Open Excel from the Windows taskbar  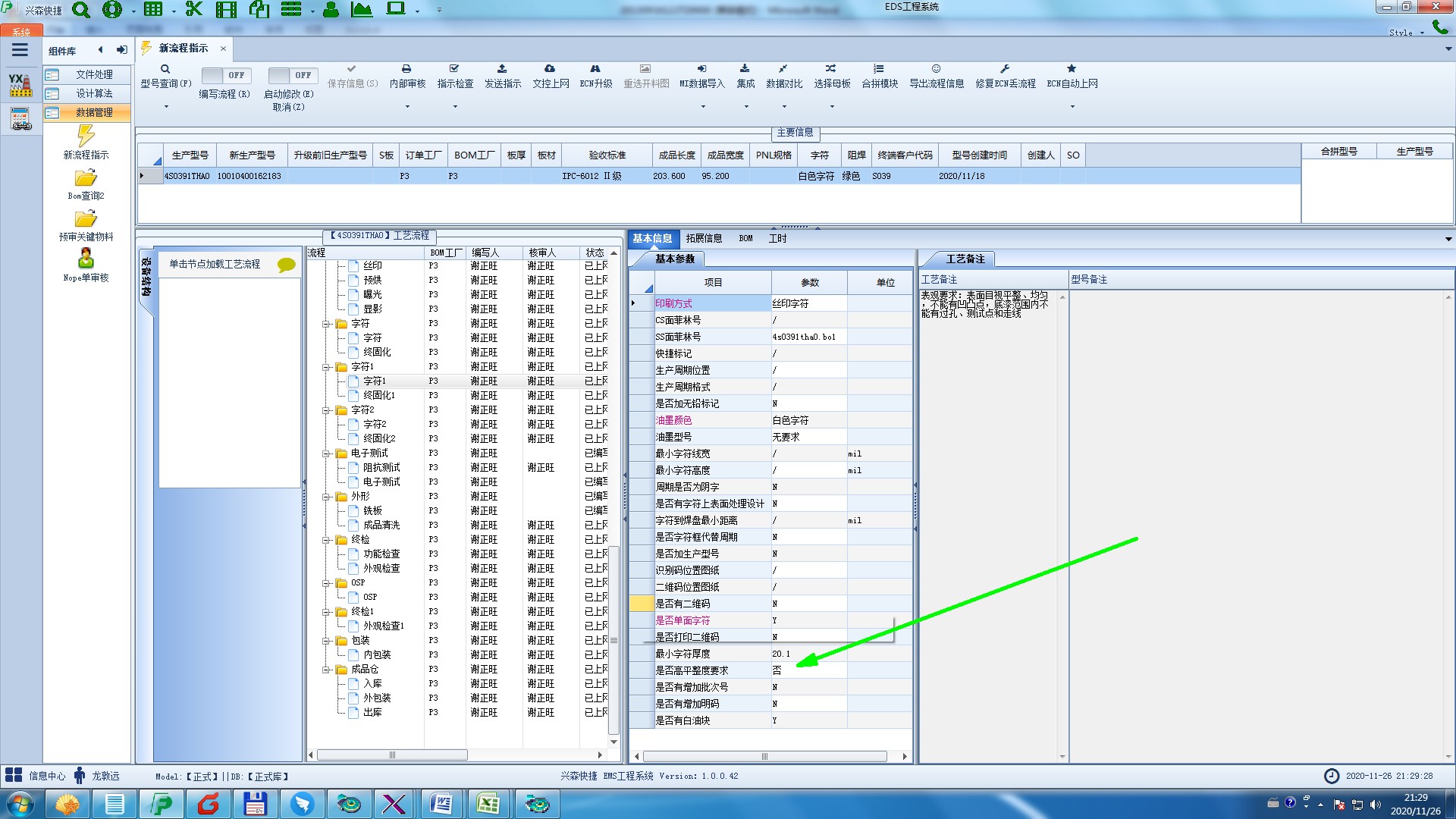pos(488,804)
